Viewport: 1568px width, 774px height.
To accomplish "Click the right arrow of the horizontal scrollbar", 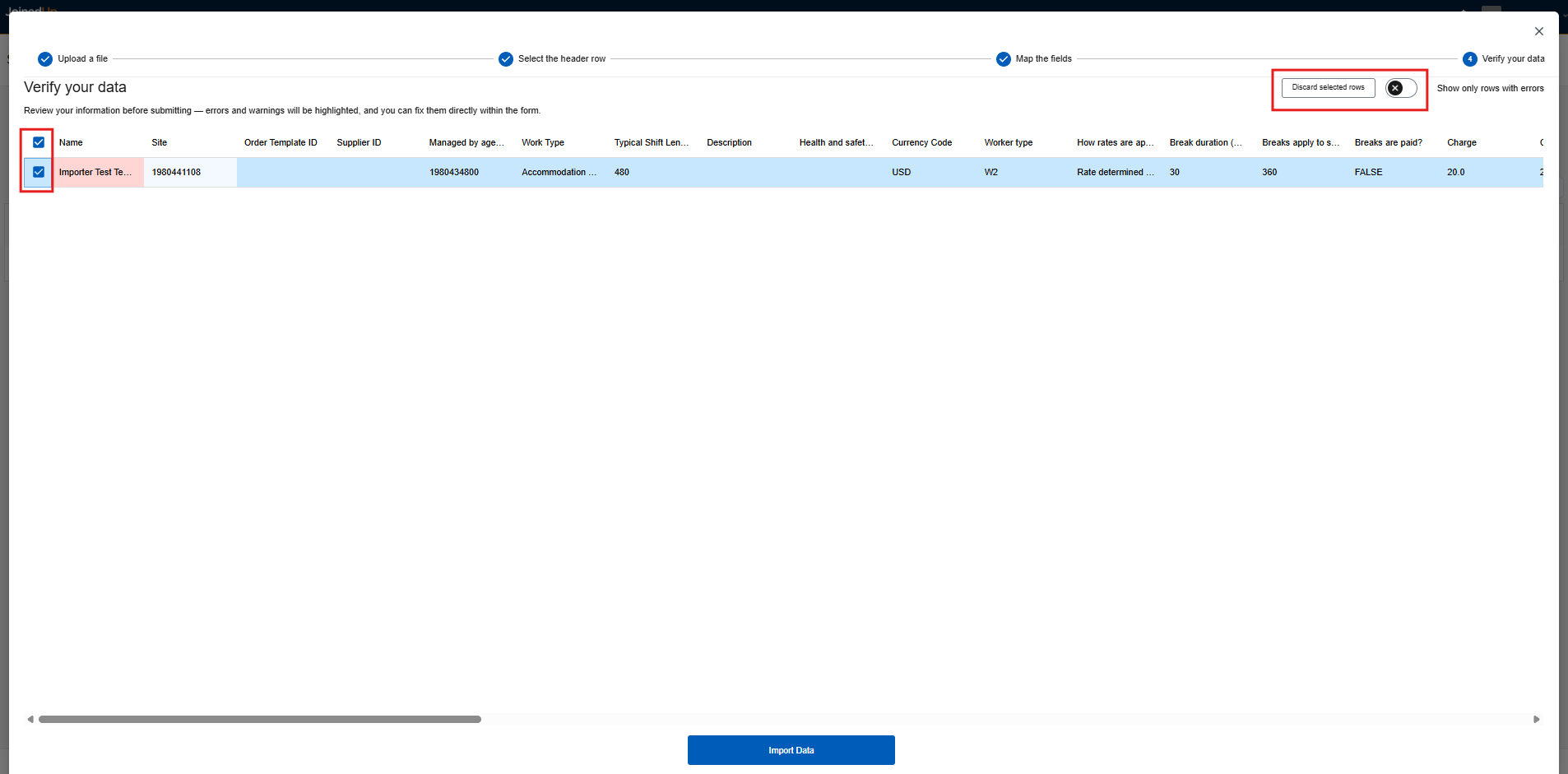I will pyautogui.click(x=1536, y=720).
